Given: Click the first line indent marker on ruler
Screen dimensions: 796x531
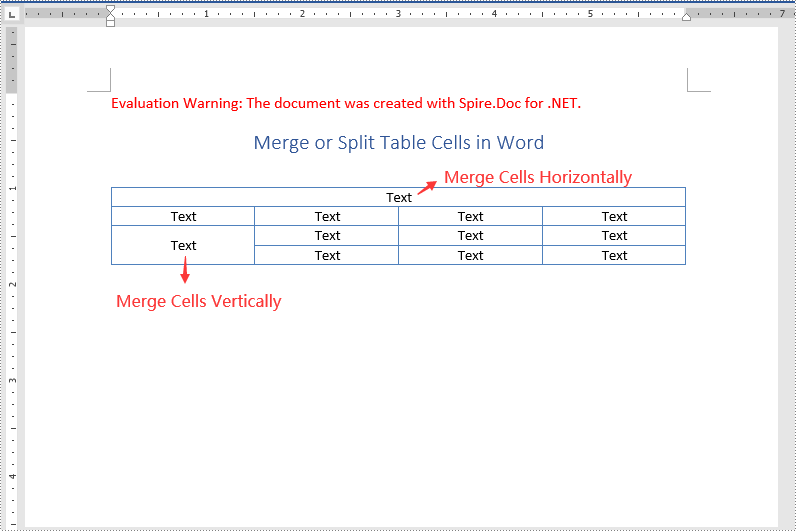Looking at the screenshot, I should 110,9.
